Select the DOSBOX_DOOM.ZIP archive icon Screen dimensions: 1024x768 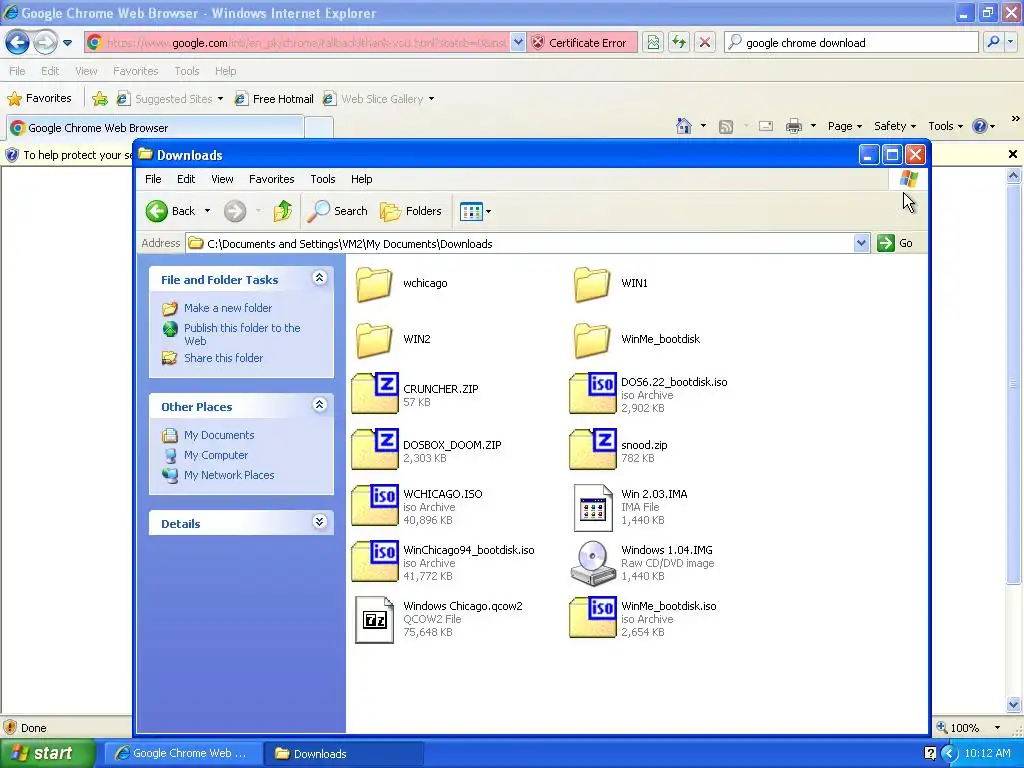[x=375, y=449]
